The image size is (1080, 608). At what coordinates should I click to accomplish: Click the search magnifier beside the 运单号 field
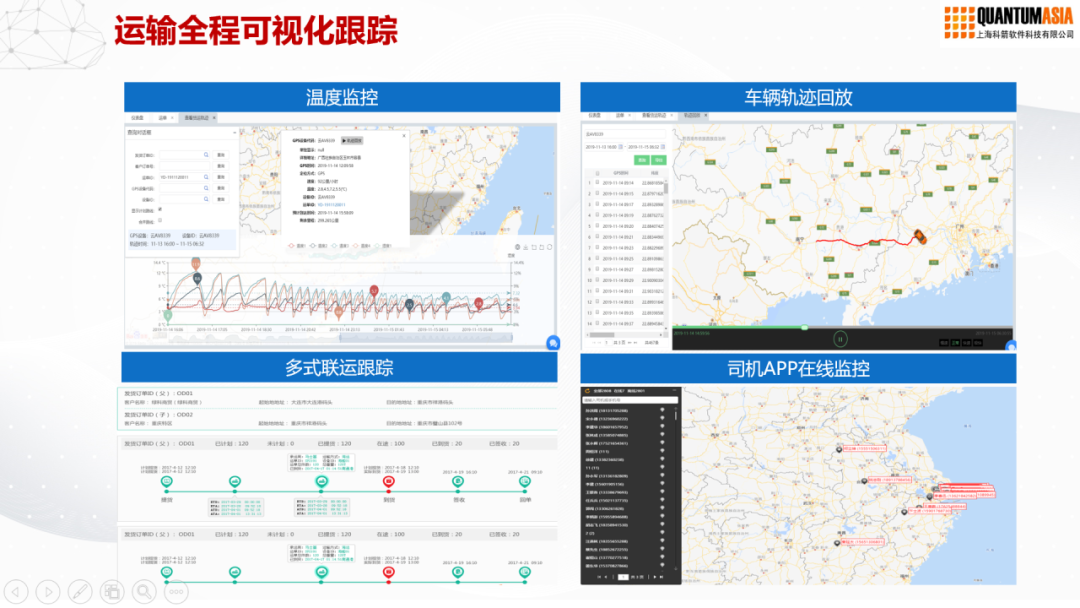click(206, 177)
